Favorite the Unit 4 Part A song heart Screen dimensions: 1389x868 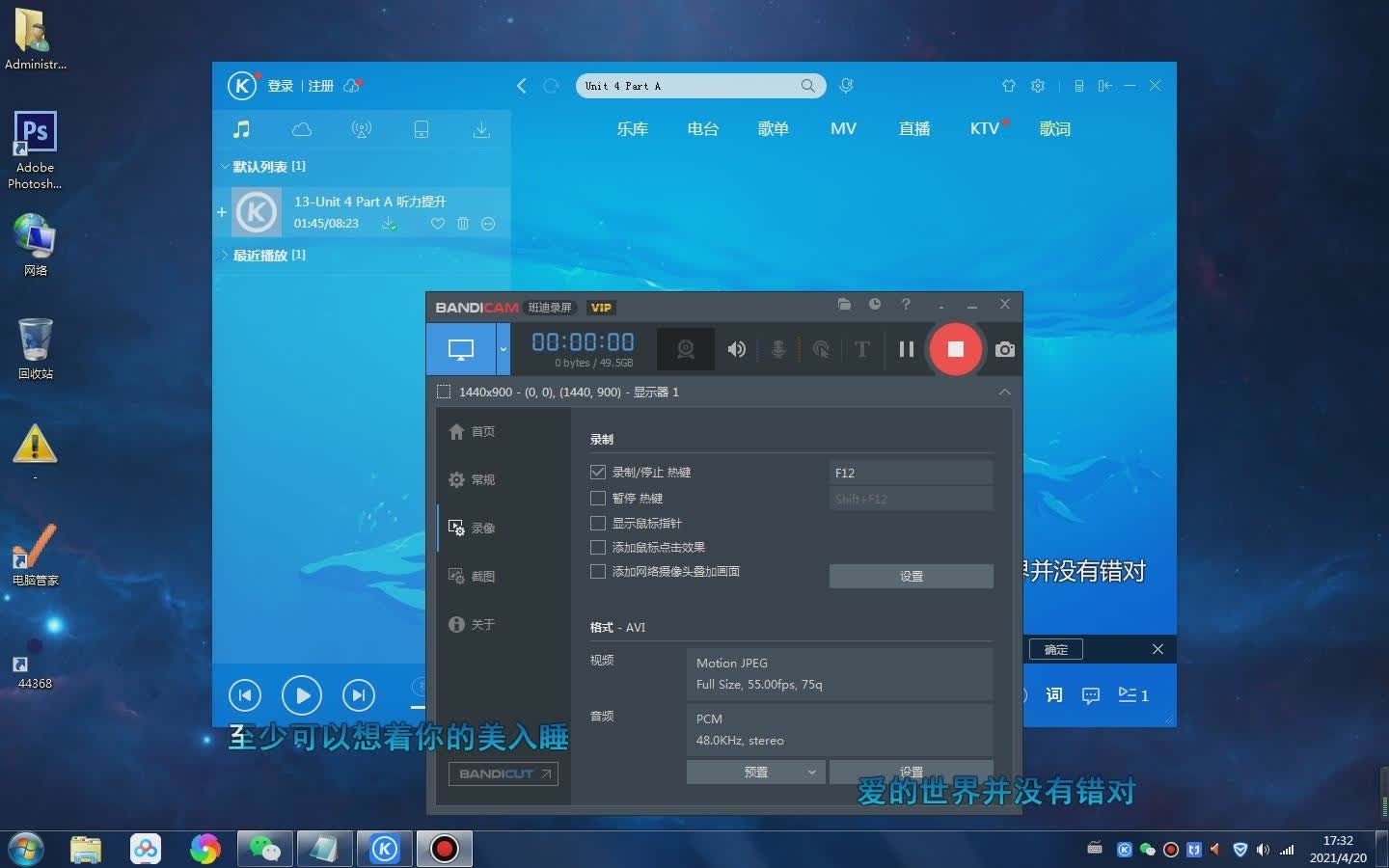pos(438,224)
